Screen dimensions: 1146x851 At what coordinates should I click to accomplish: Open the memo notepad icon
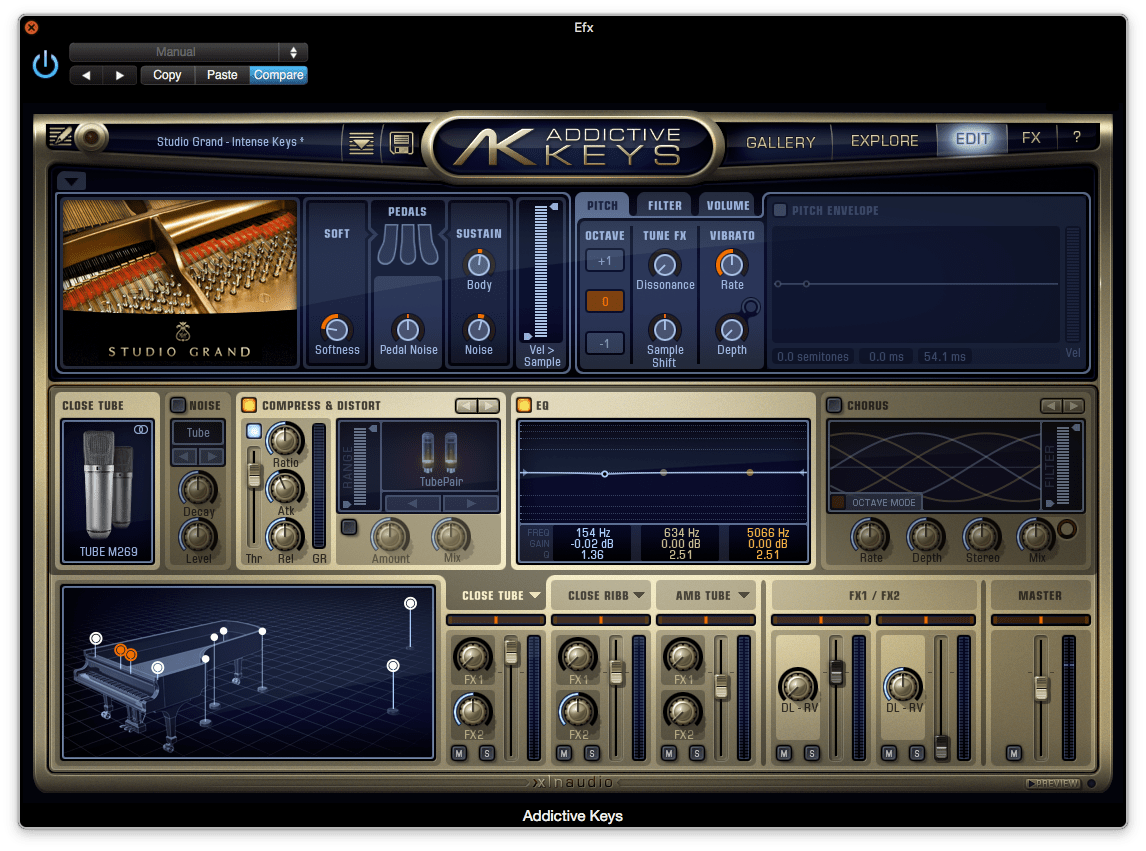click(60, 136)
